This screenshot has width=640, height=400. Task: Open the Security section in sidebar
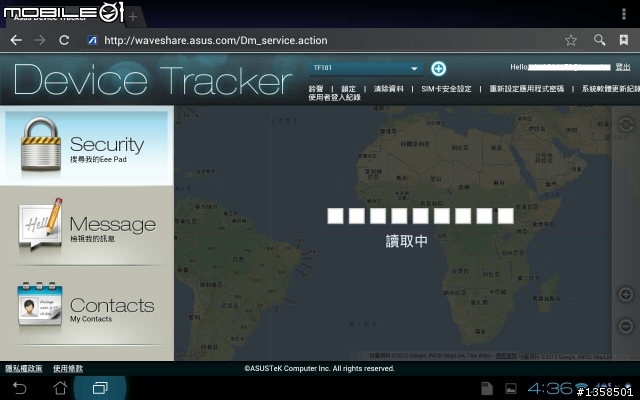[87, 146]
